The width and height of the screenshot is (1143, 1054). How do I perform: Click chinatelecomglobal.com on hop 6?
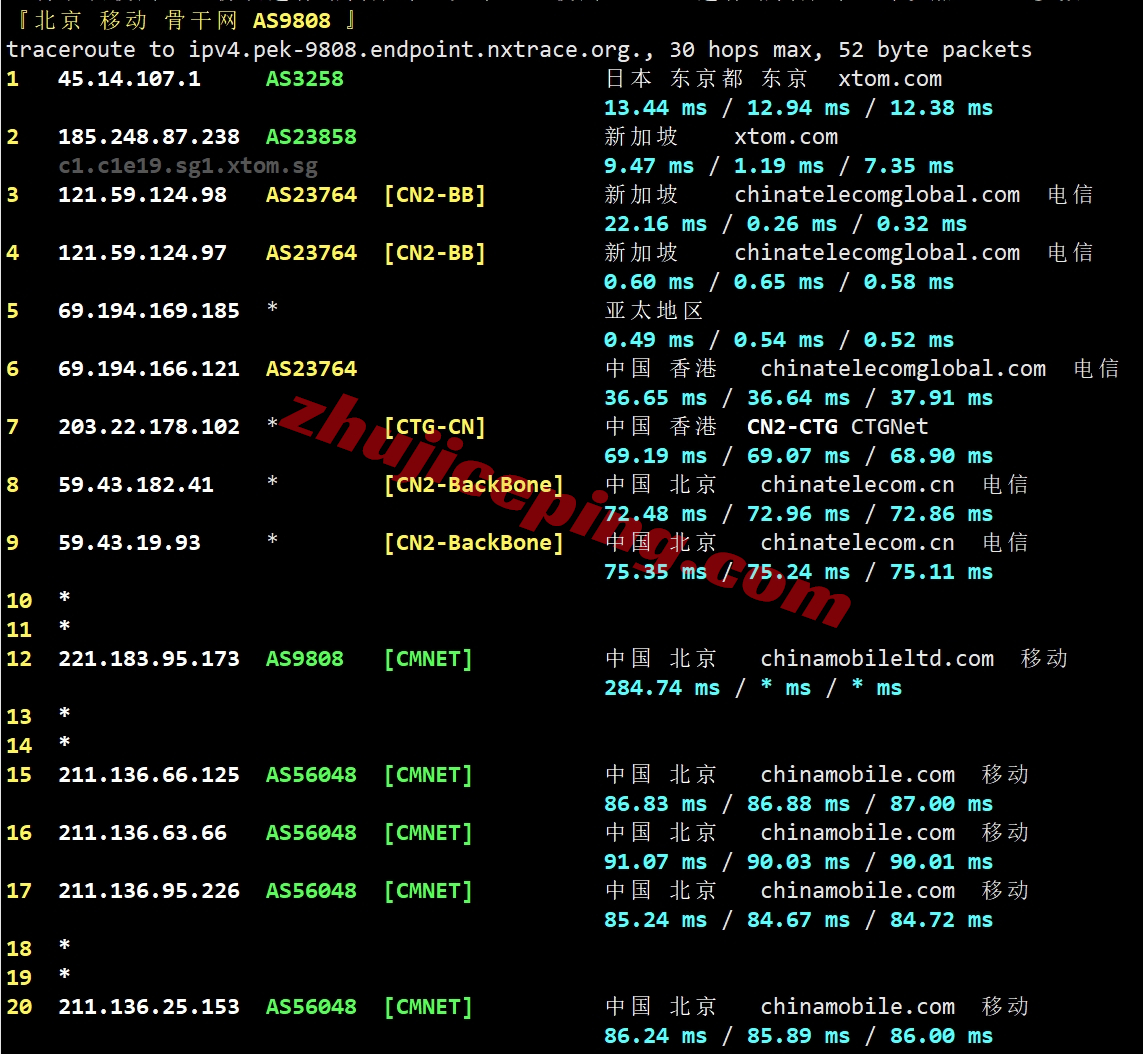point(903,369)
